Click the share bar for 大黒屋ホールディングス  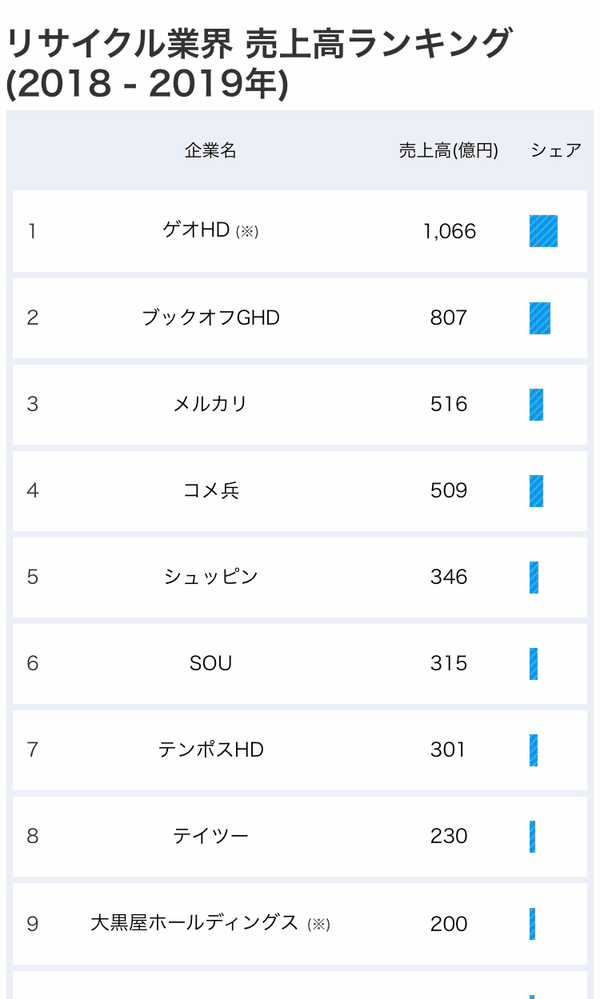point(532,924)
